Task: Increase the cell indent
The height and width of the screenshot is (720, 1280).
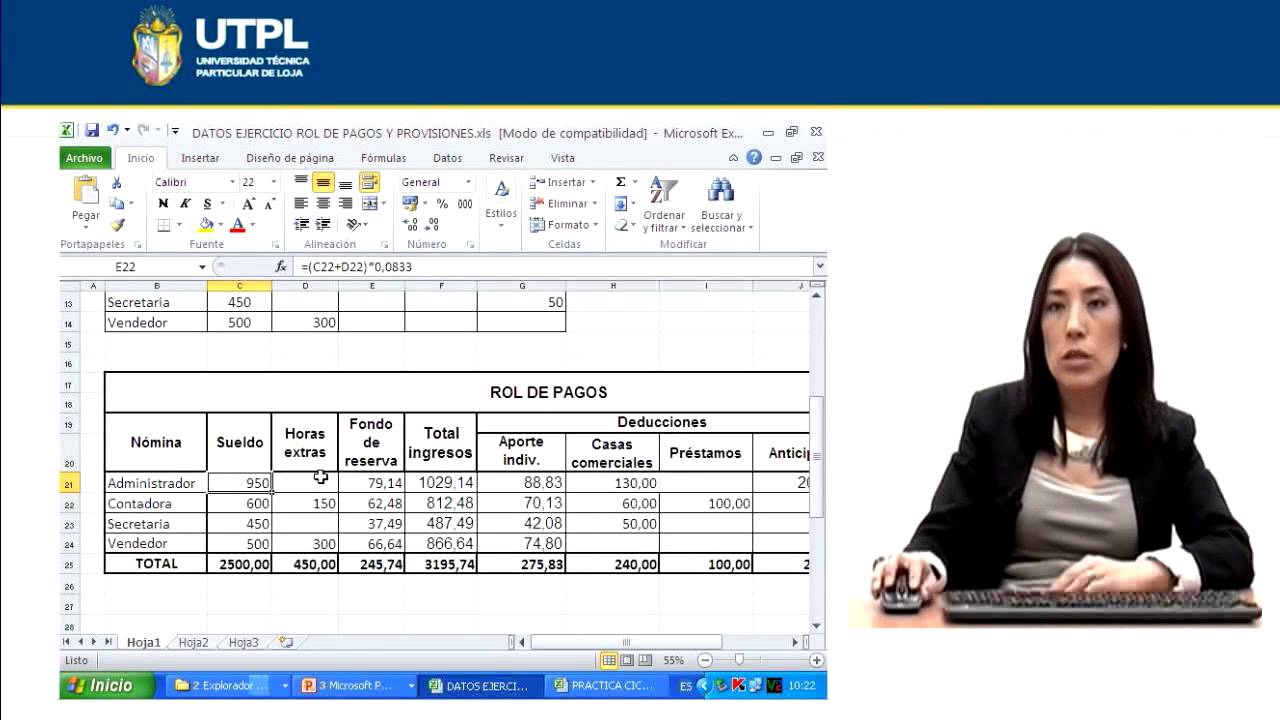Action: tap(323, 225)
